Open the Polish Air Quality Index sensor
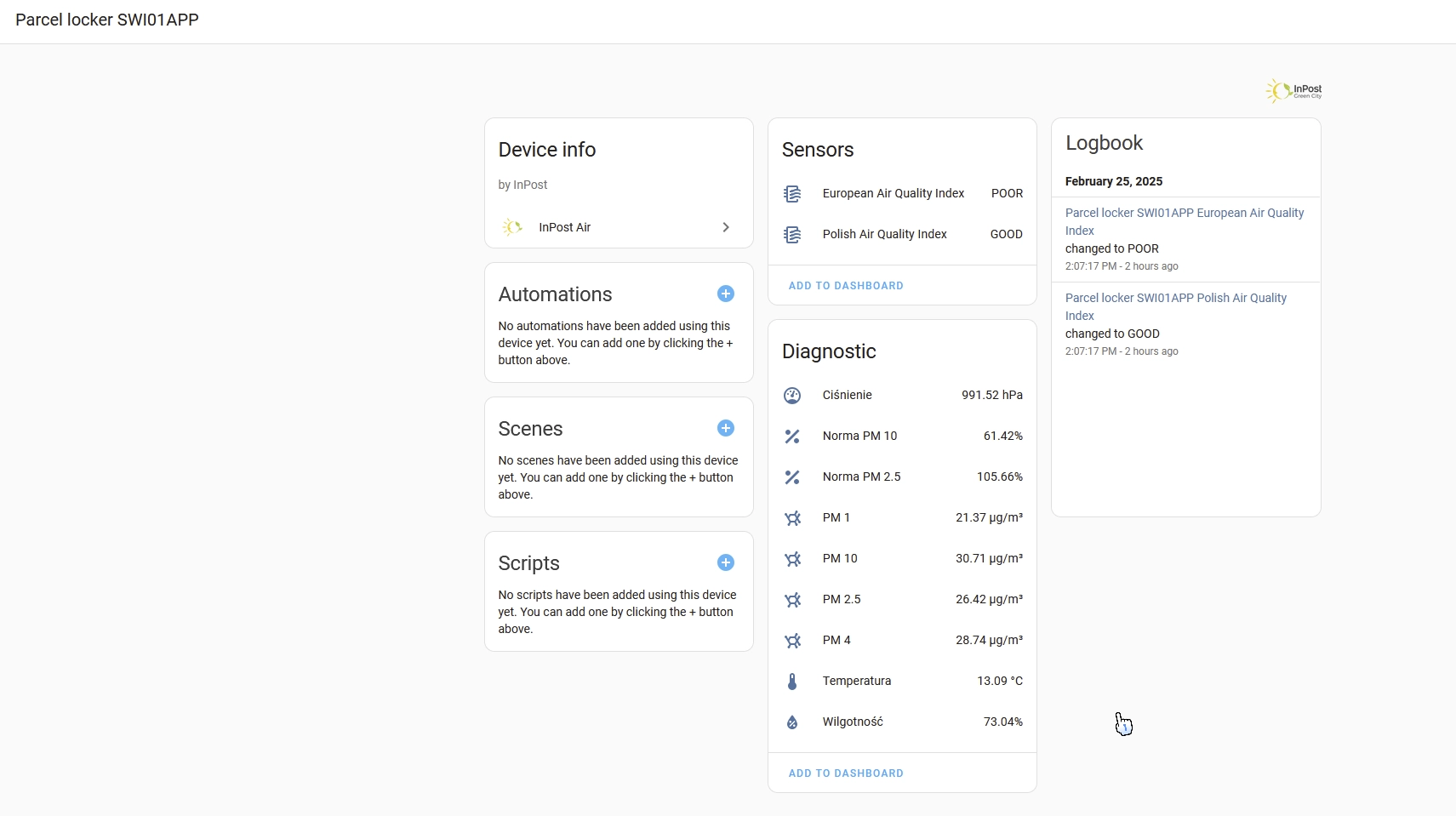Image resolution: width=1456 pixels, height=816 pixels. [x=884, y=234]
